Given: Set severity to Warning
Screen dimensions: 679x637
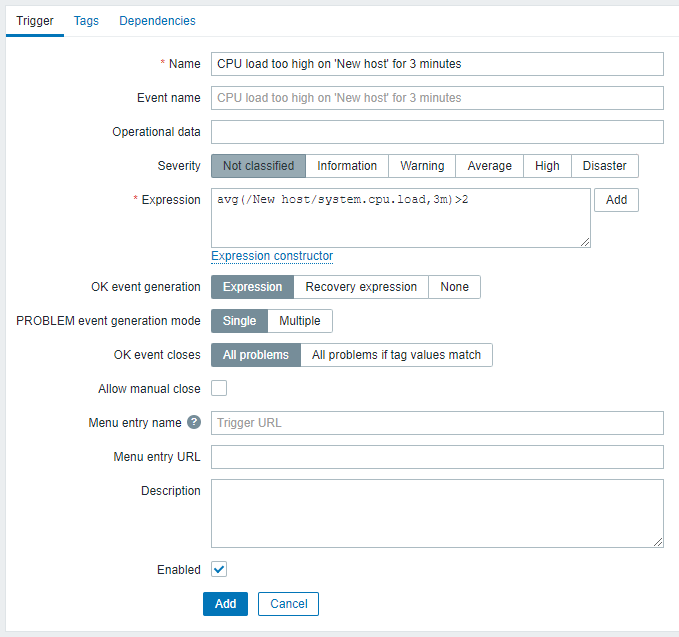Looking at the screenshot, I should [x=422, y=166].
